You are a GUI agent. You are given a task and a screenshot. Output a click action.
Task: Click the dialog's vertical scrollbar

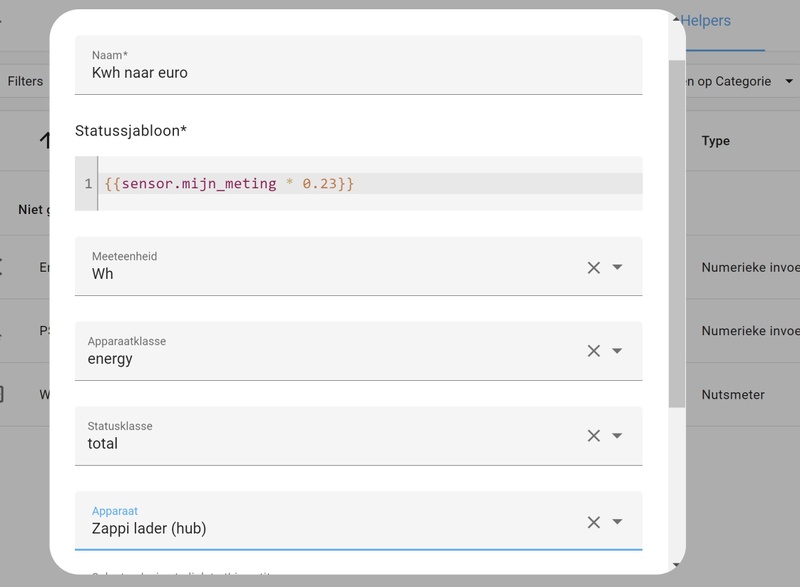click(677, 230)
